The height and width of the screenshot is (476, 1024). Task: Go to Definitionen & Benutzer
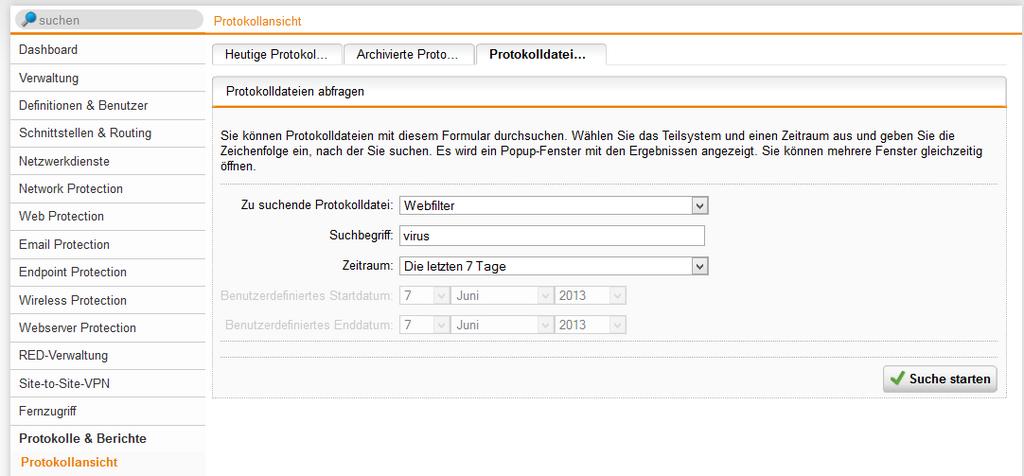[83, 105]
